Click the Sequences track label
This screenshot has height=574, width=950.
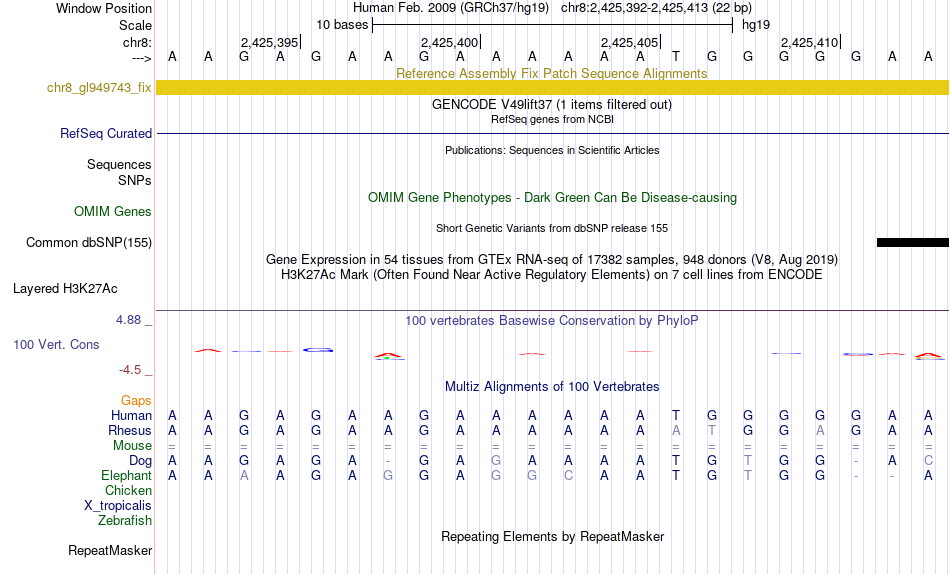click(x=119, y=165)
